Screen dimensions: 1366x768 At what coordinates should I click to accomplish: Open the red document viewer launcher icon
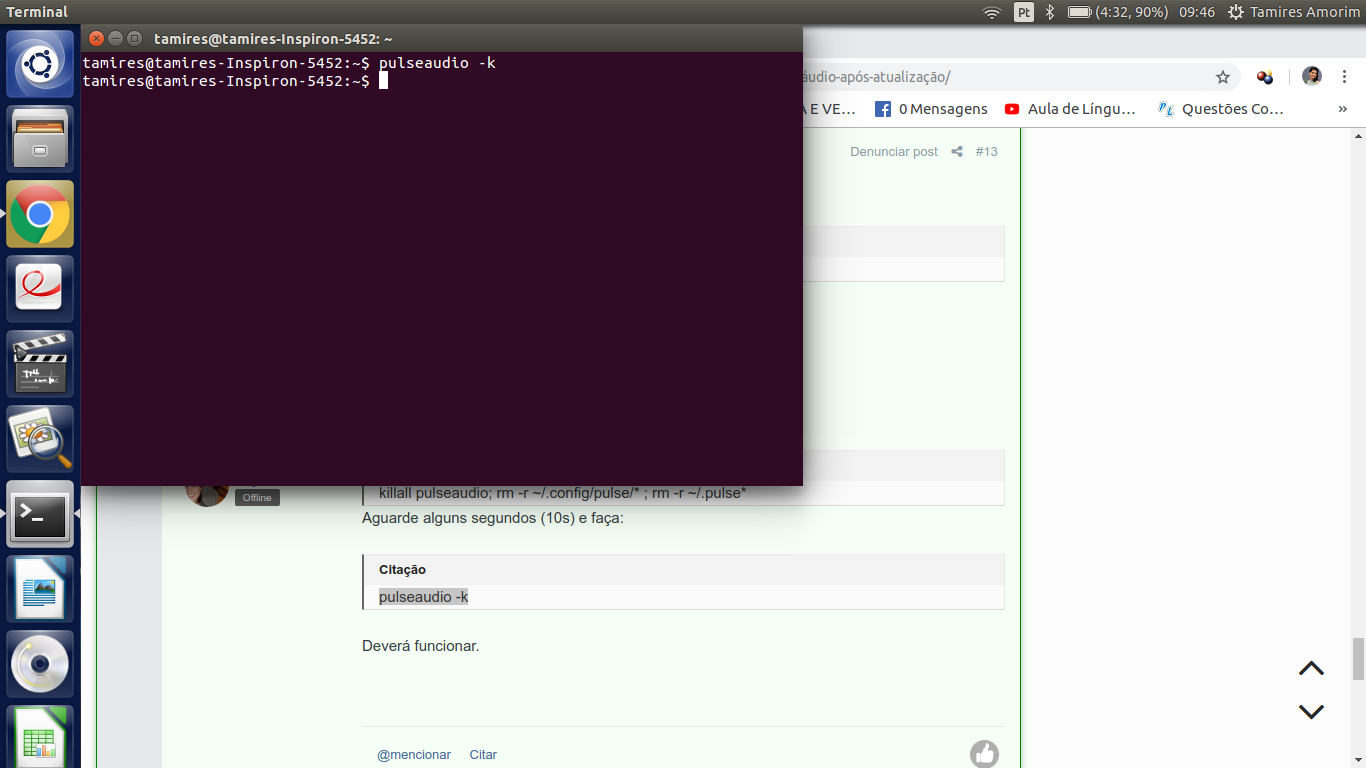point(40,289)
